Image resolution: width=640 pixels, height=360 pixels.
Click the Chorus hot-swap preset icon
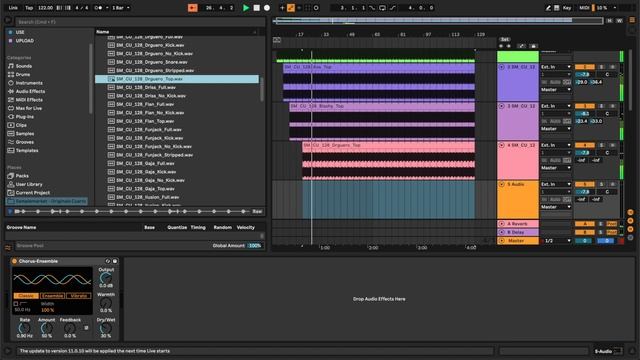(108, 261)
